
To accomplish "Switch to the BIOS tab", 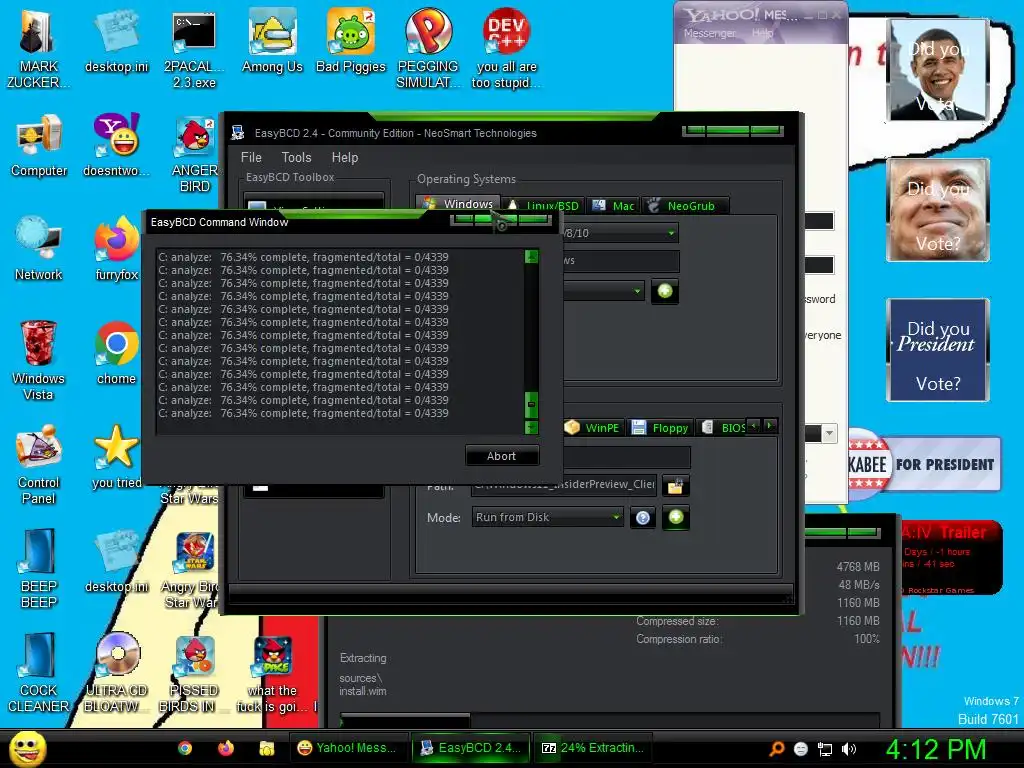I will 723,428.
